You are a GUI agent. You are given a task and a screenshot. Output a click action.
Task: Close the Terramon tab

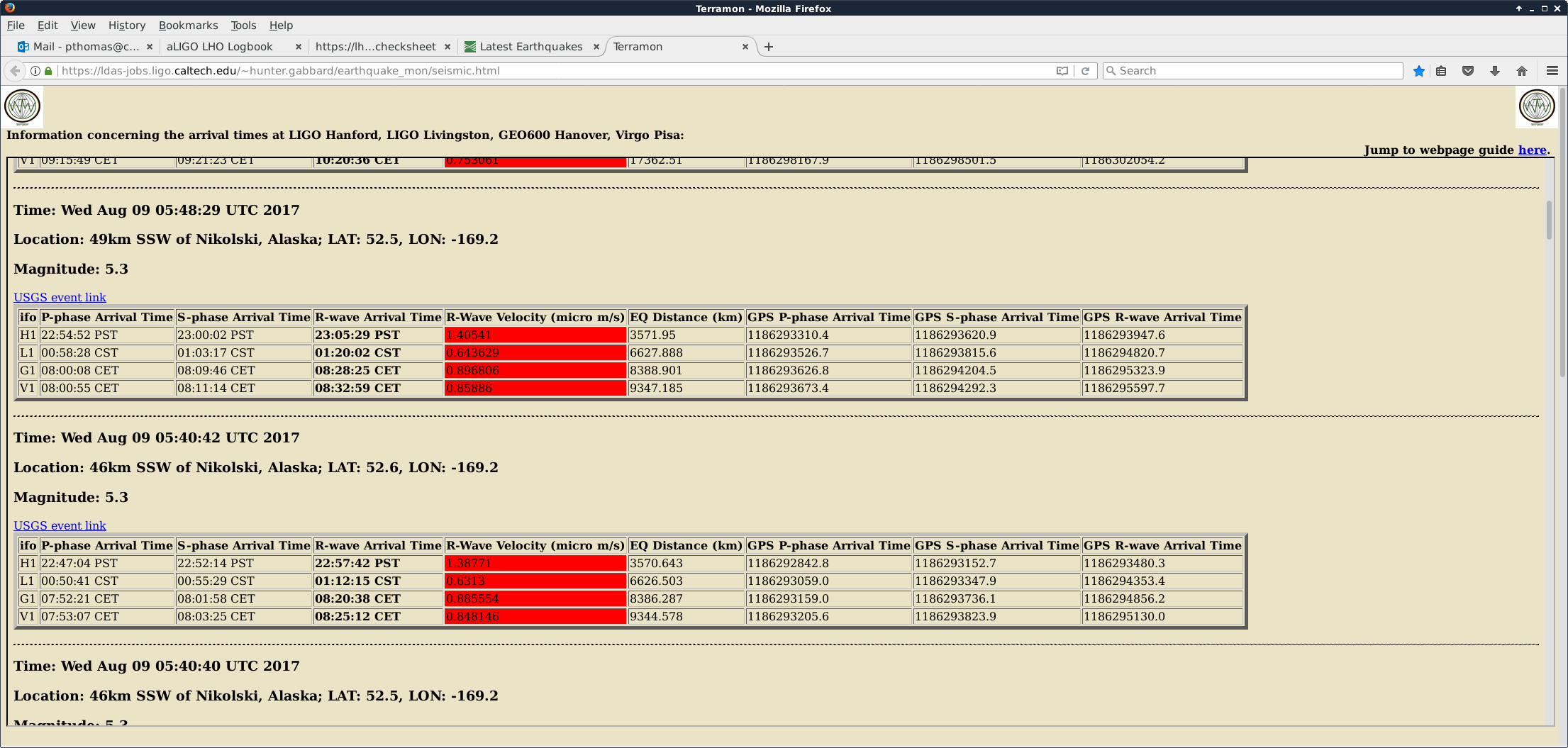point(745,47)
